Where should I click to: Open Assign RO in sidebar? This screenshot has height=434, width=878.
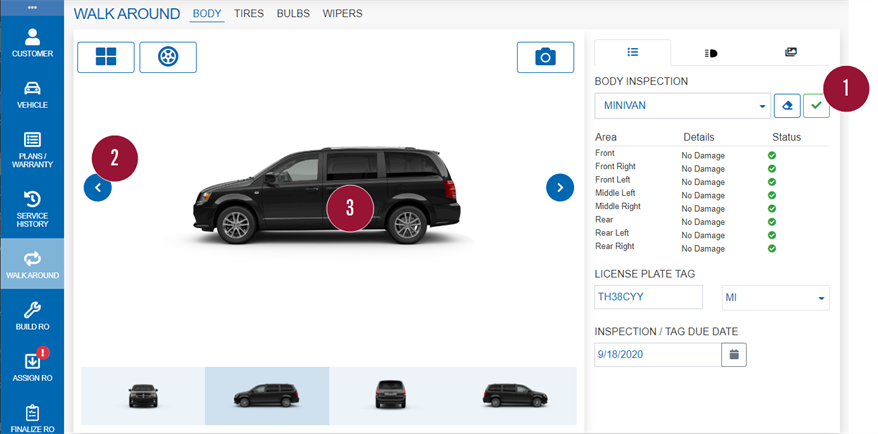(x=32, y=367)
